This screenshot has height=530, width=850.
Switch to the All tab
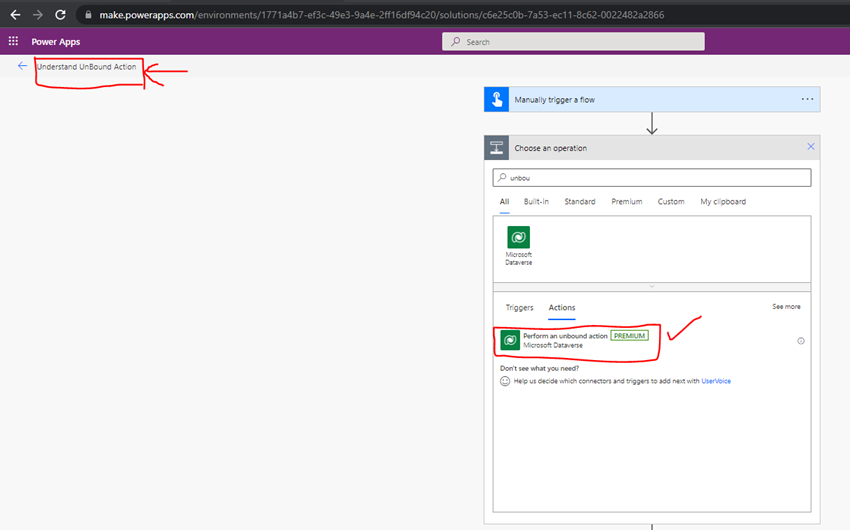coord(504,202)
